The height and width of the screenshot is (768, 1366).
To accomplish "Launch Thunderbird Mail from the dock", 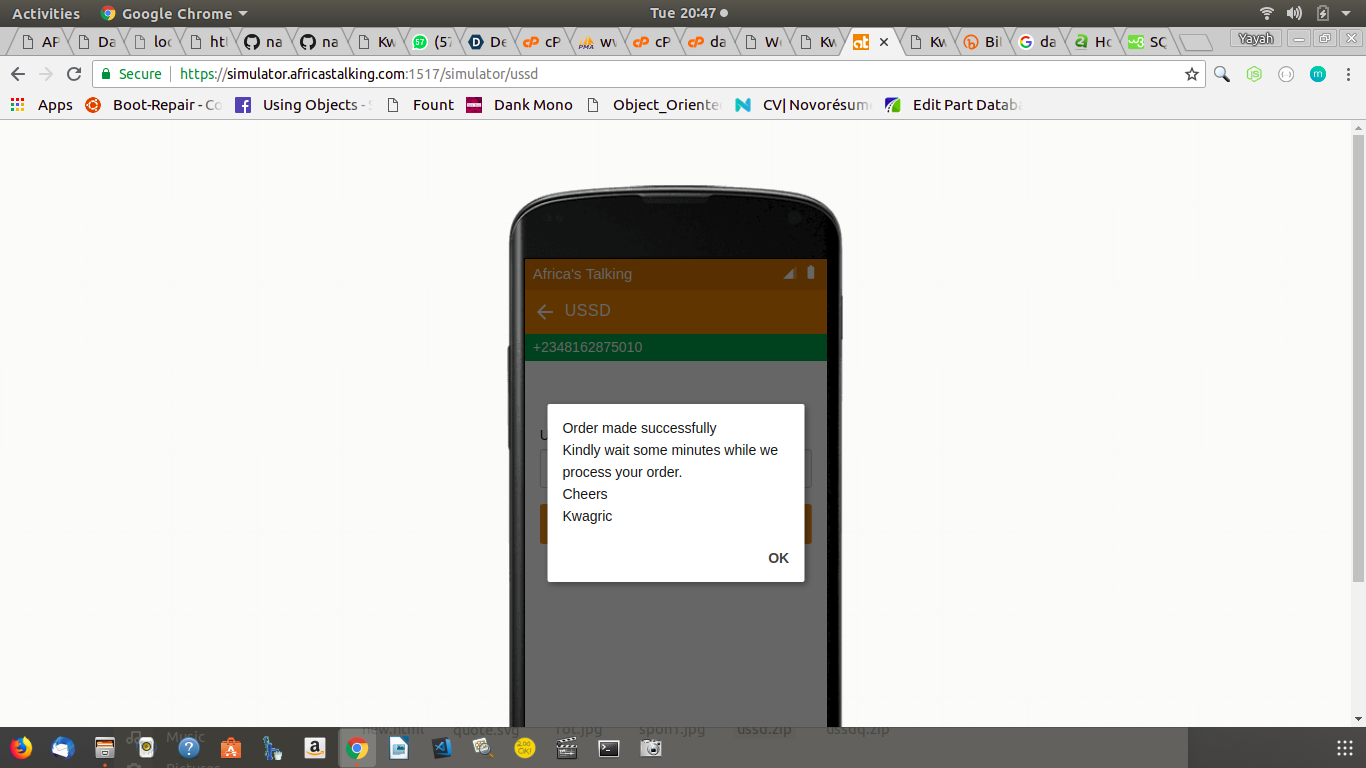I will click(63, 747).
